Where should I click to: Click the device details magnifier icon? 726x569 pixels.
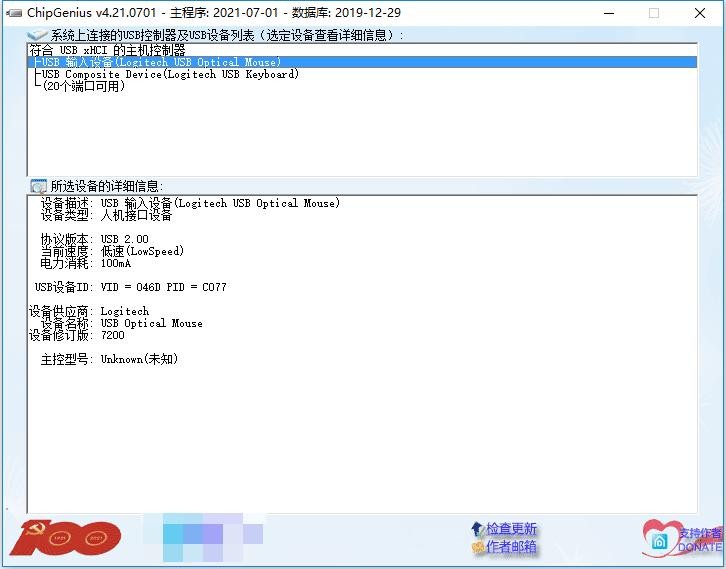[x=38, y=186]
